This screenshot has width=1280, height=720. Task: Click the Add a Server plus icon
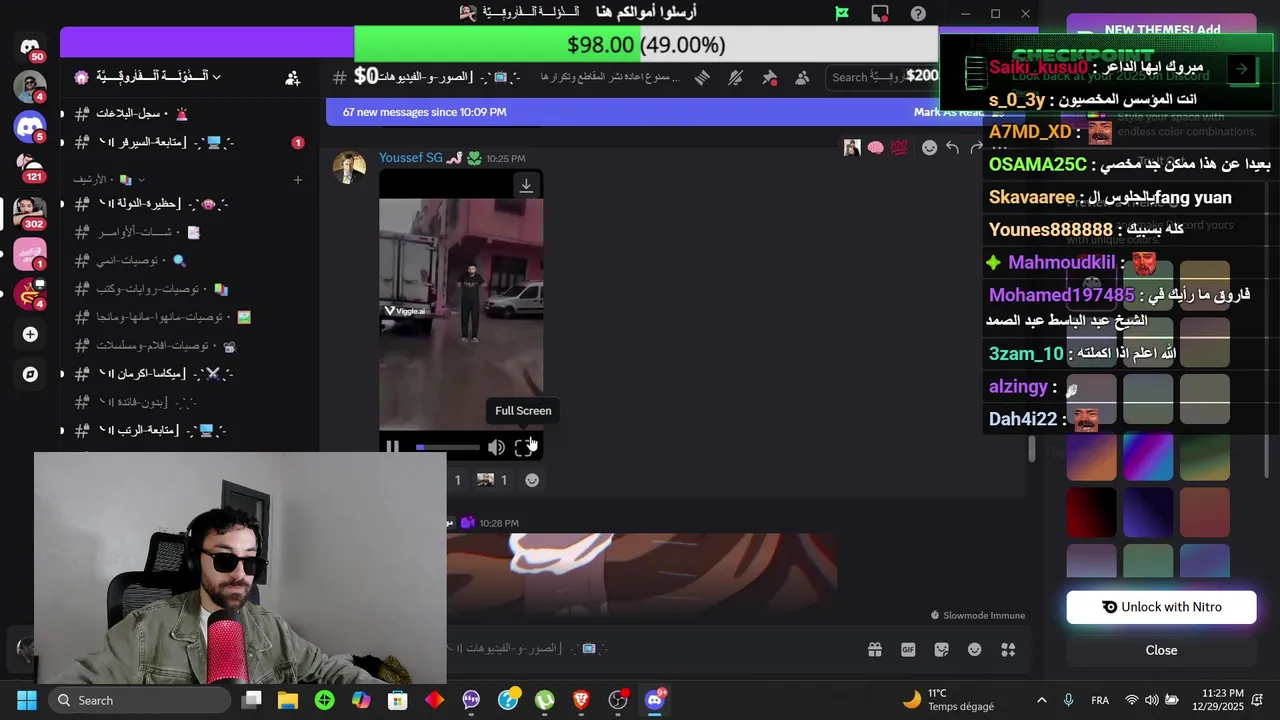click(30, 334)
